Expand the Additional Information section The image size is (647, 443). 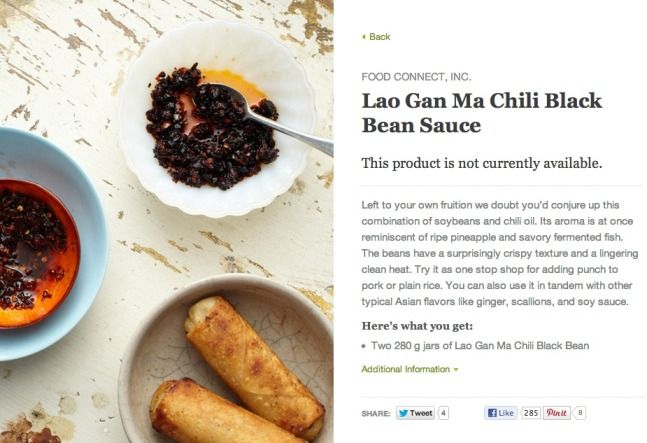pos(410,369)
